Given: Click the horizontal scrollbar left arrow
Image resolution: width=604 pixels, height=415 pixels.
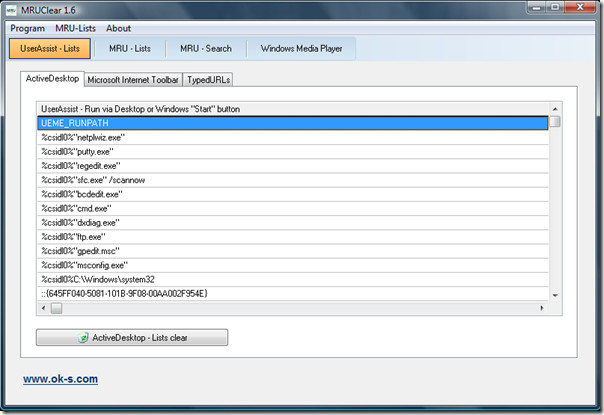Looking at the screenshot, I should click(43, 308).
